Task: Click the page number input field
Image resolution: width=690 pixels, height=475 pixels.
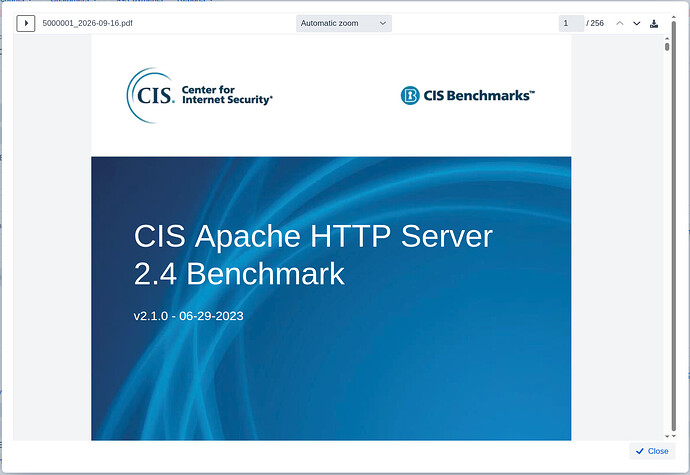Action: coord(571,23)
